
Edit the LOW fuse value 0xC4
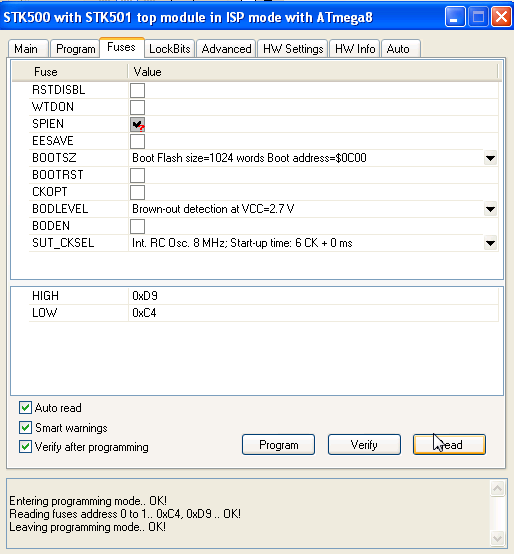[x=144, y=313]
